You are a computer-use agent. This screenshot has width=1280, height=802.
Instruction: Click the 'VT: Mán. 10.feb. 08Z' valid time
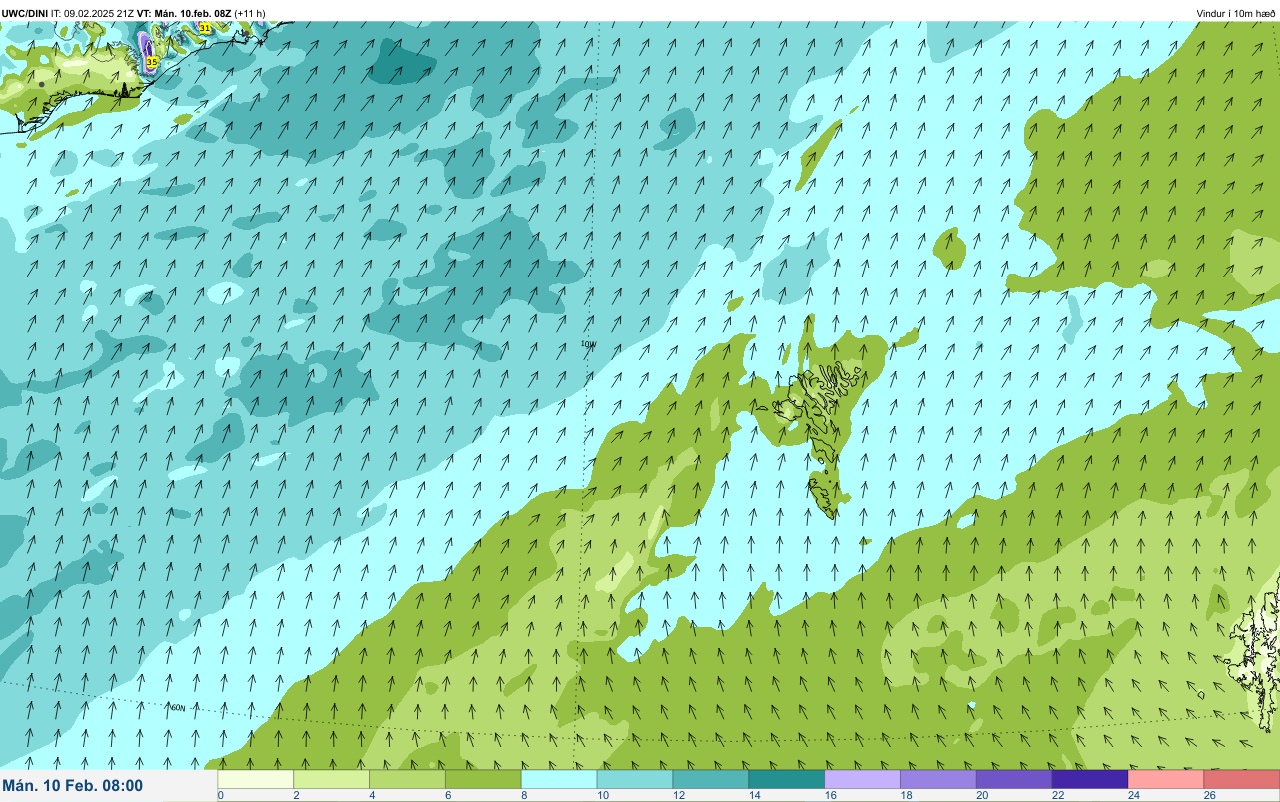pyautogui.click(x=185, y=13)
